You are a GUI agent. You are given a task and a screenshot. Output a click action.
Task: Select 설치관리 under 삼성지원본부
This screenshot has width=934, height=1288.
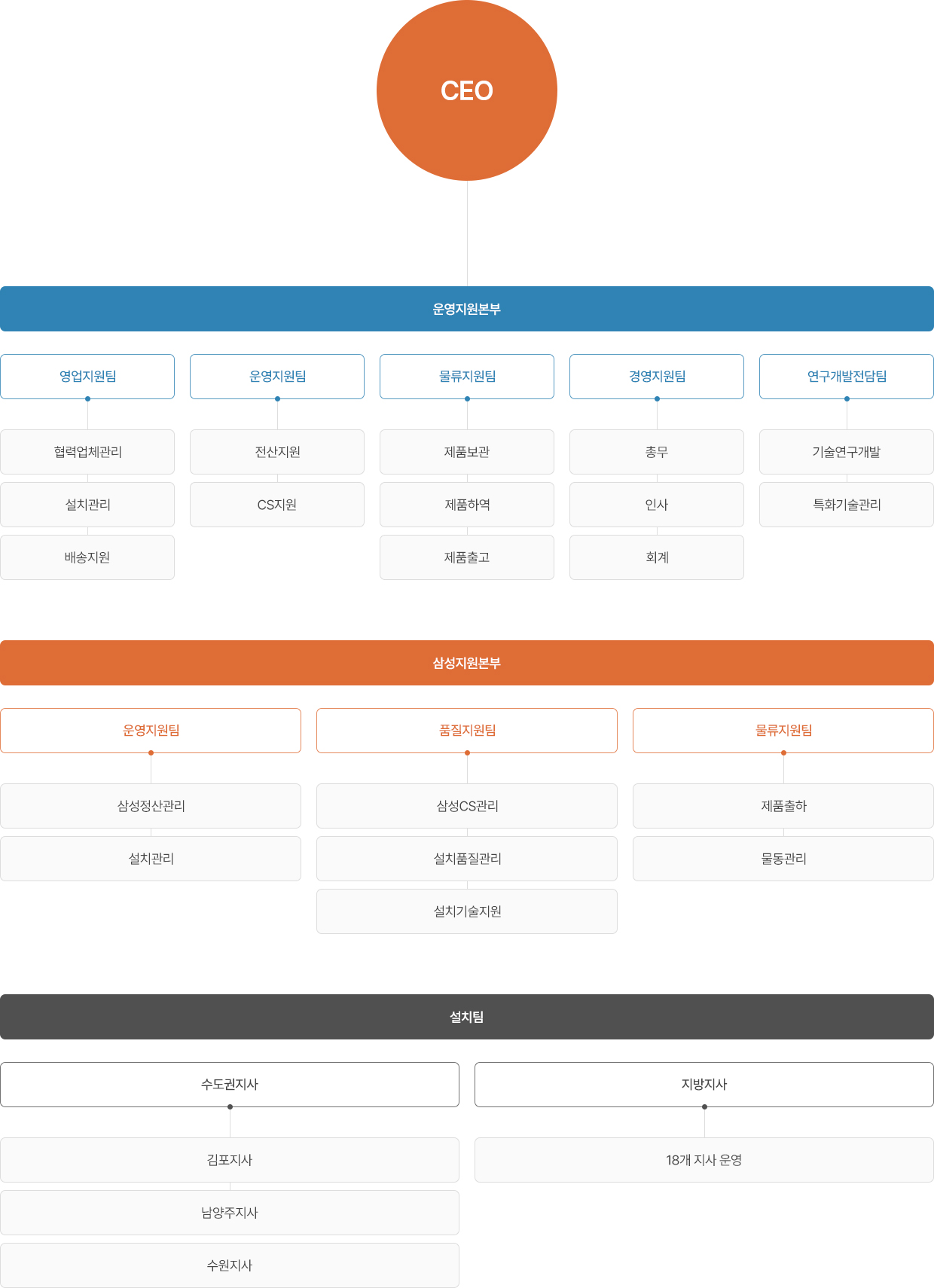tap(151, 859)
